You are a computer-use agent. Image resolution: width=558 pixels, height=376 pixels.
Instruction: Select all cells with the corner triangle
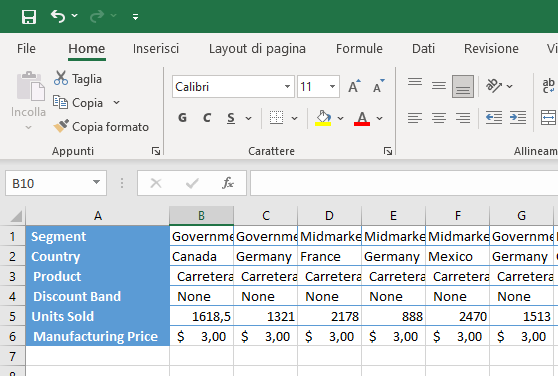click(15, 216)
